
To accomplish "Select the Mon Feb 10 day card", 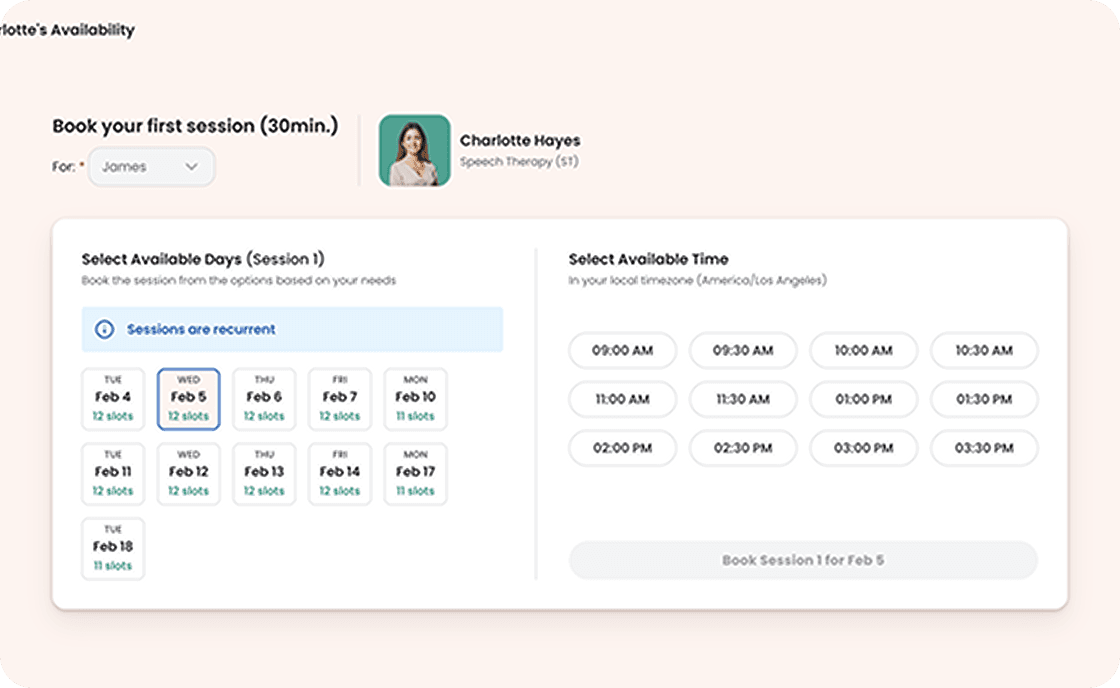I will pyautogui.click(x=416, y=399).
